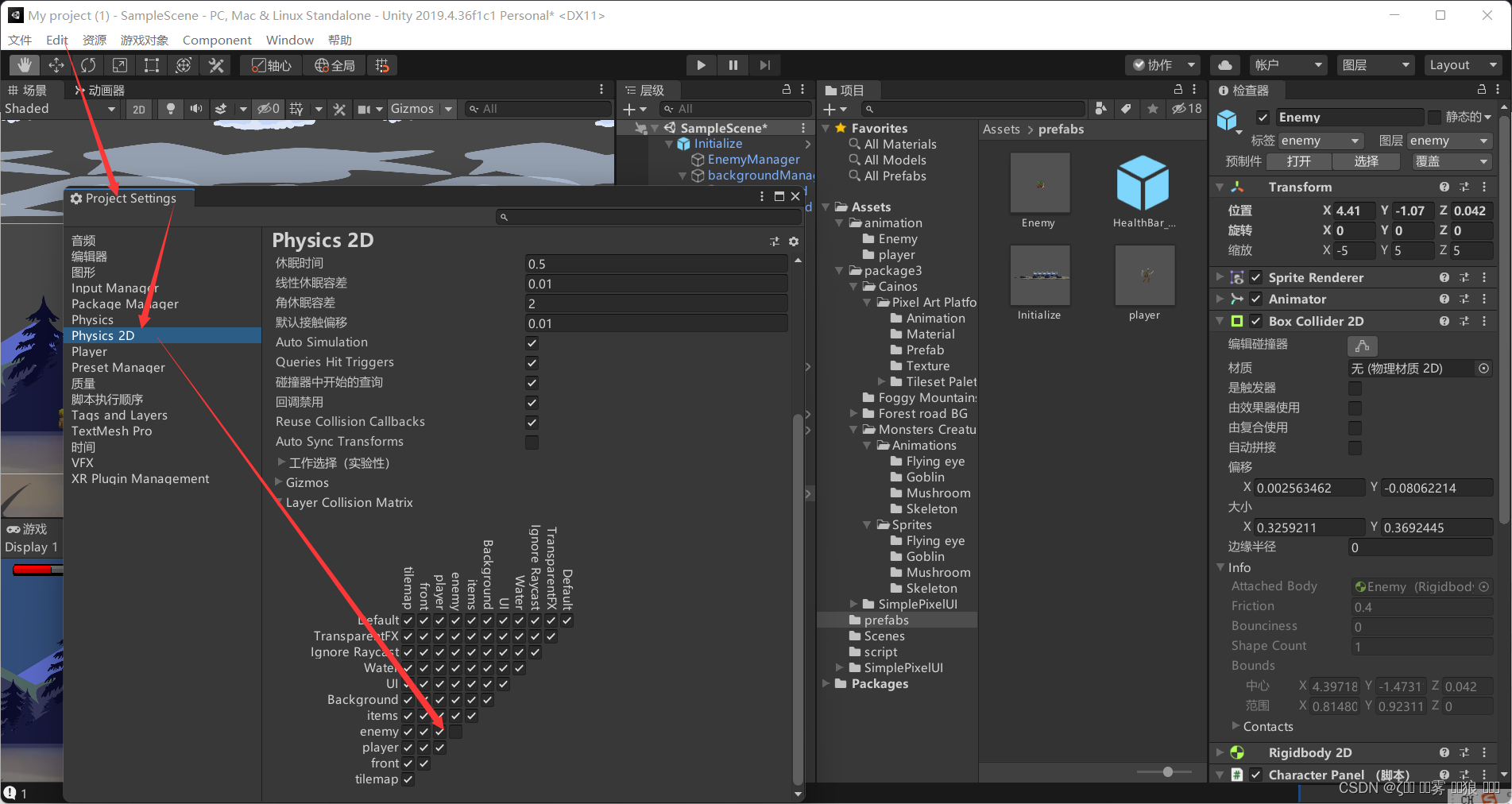Click the 打开 button for the Enemy prefab
This screenshot has height=804, width=1512.
coord(1299,161)
